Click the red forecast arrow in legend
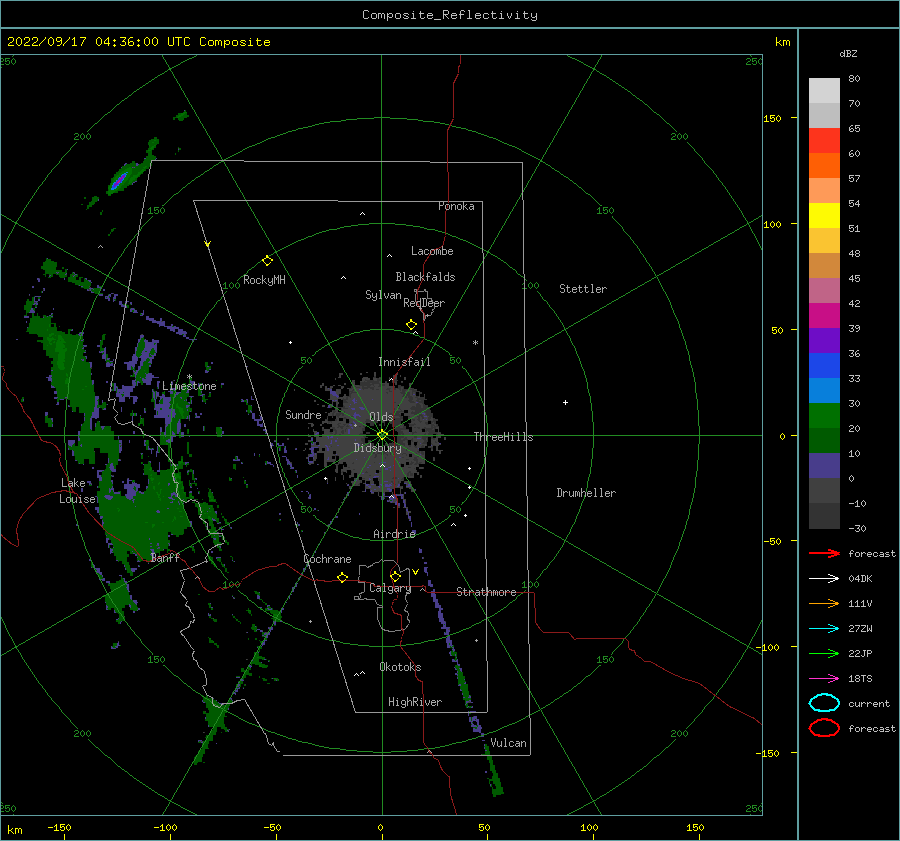Viewport: 900px width, 841px height. pyautogui.click(x=824, y=553)
